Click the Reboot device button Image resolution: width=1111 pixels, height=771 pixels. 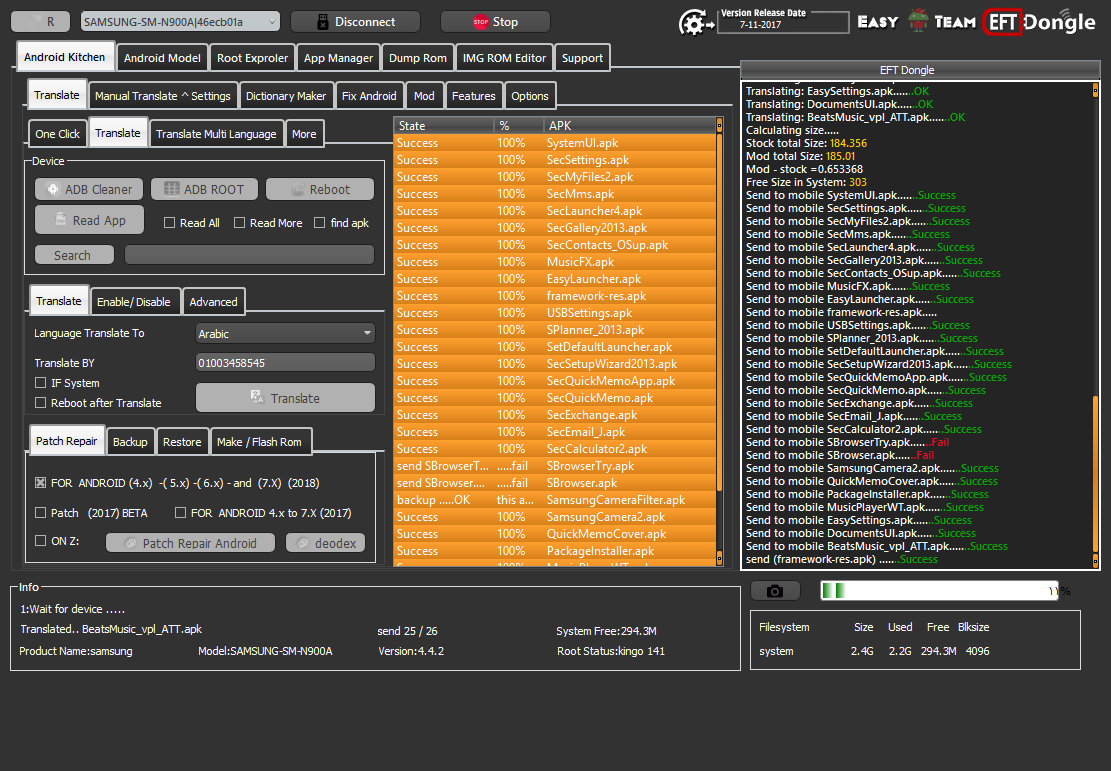coord(320,189)
